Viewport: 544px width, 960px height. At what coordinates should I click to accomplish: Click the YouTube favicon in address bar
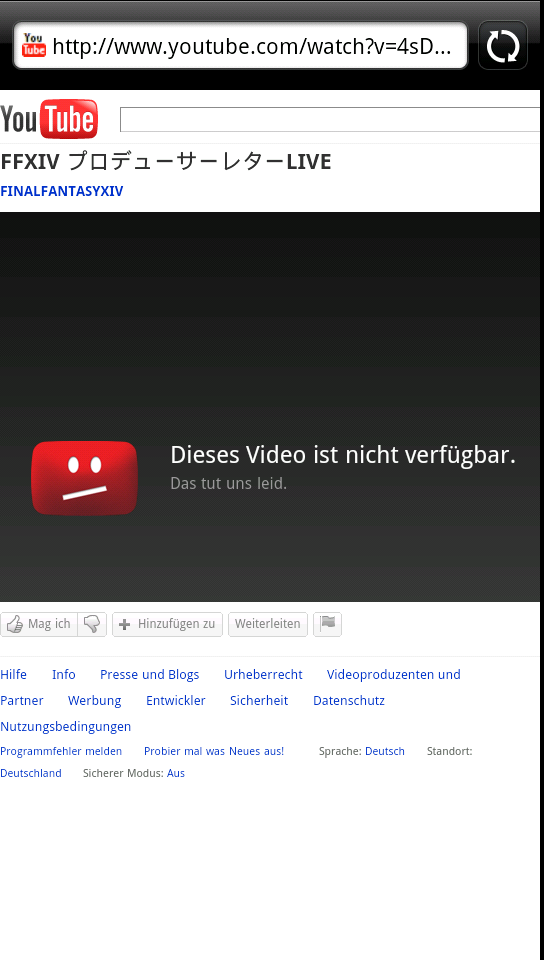pos(34,45)
